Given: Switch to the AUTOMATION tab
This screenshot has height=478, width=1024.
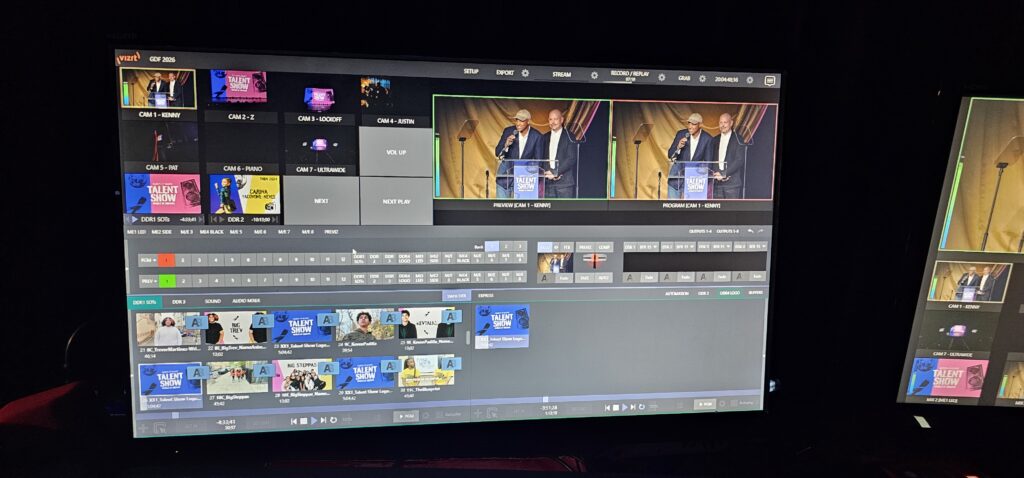Looking at the screenshot, I should tap(677, 293).
